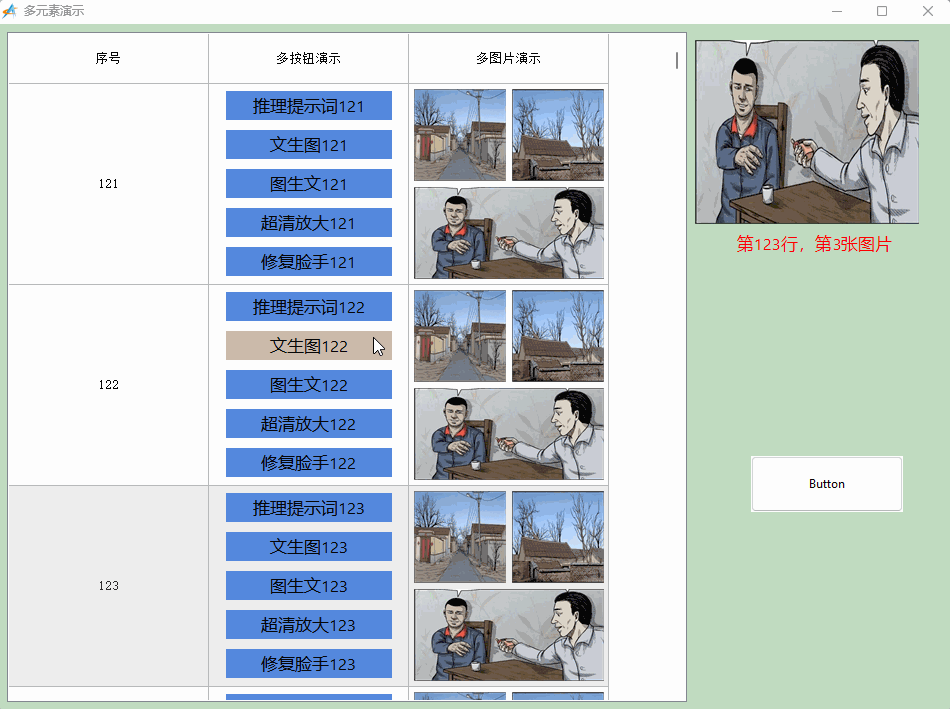Click the 超清放大123 button

point(309,624)
